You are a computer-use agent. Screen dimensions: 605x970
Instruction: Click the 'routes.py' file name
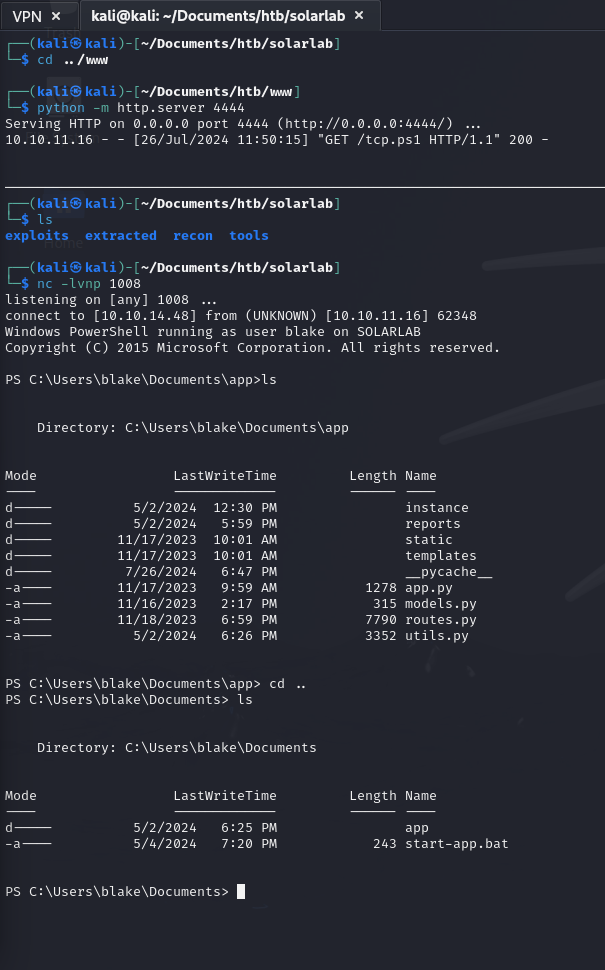coord(440,620)
